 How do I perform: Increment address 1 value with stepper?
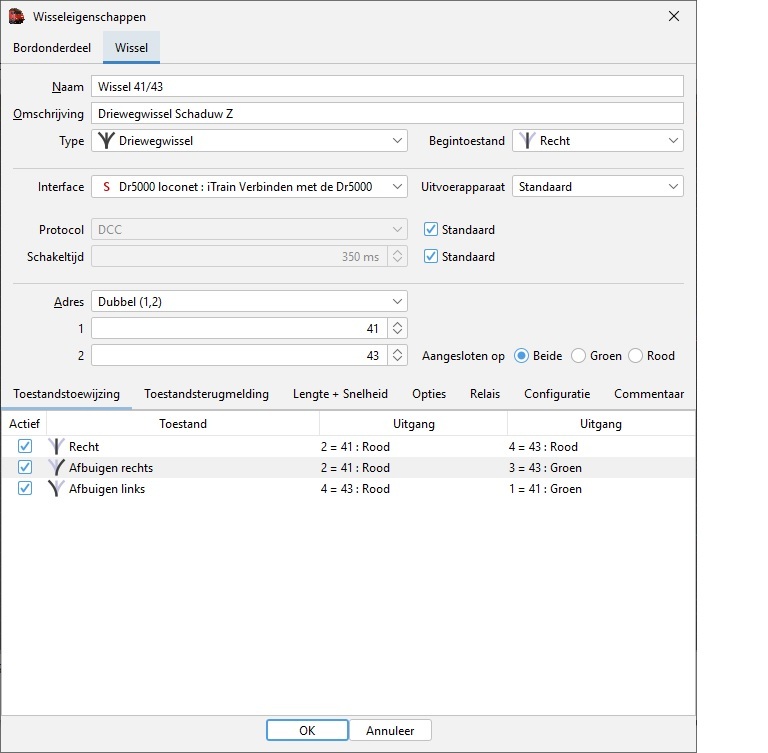398,324
